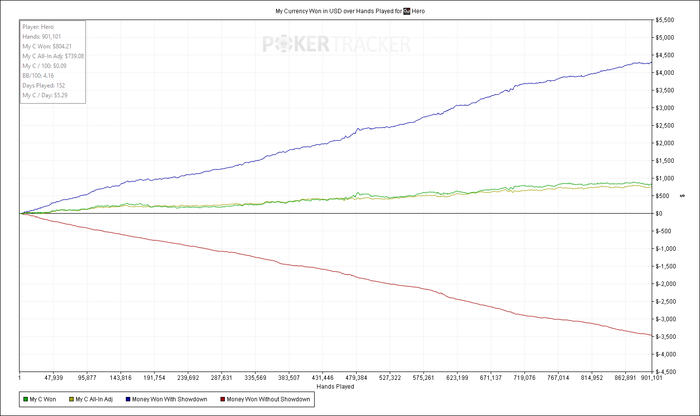The image size is (700, 416).
Task: Click the y-axis label $2,000
Action: (665, 143)
